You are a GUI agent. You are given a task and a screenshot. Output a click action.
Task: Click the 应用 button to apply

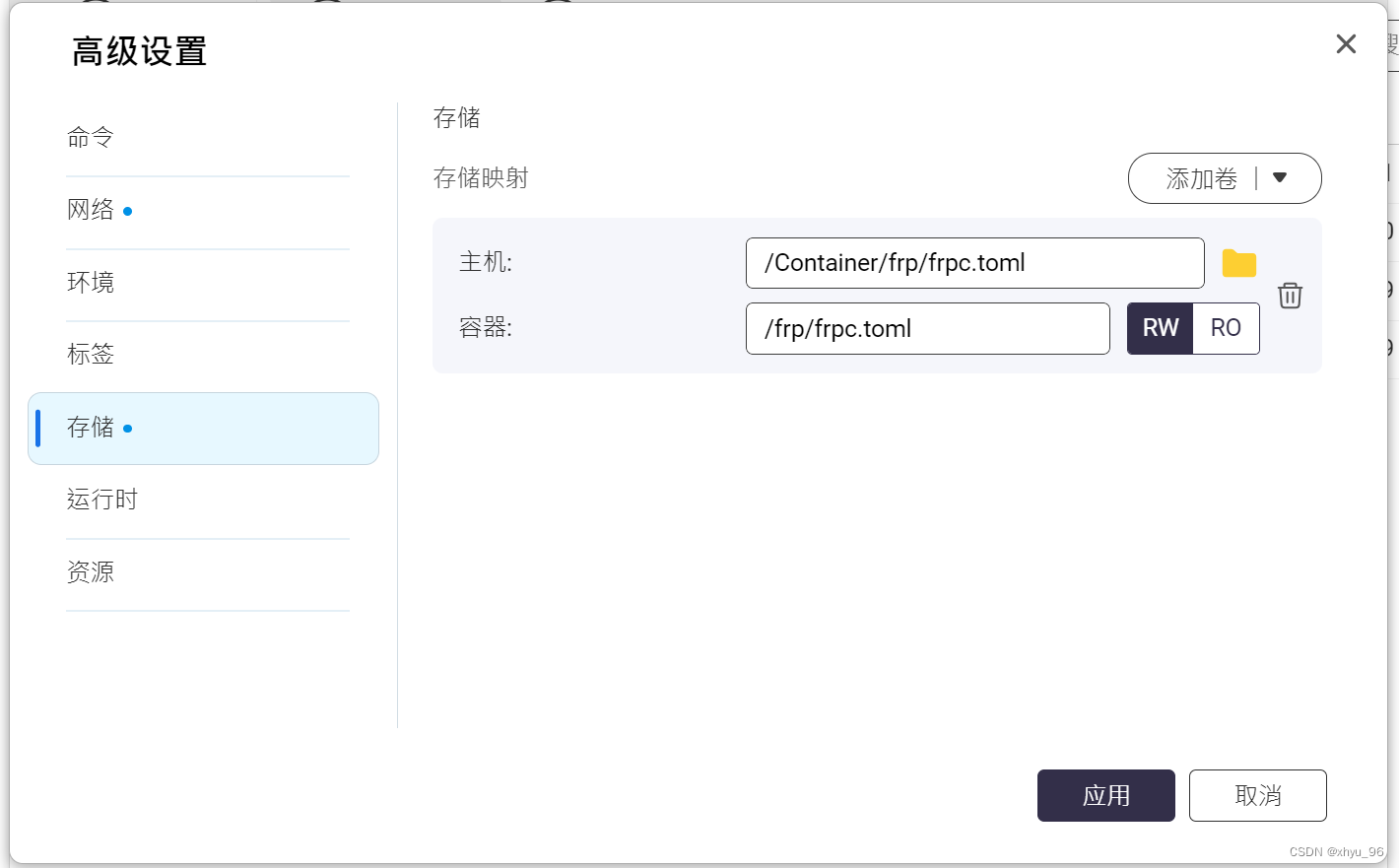[1106, 795]
